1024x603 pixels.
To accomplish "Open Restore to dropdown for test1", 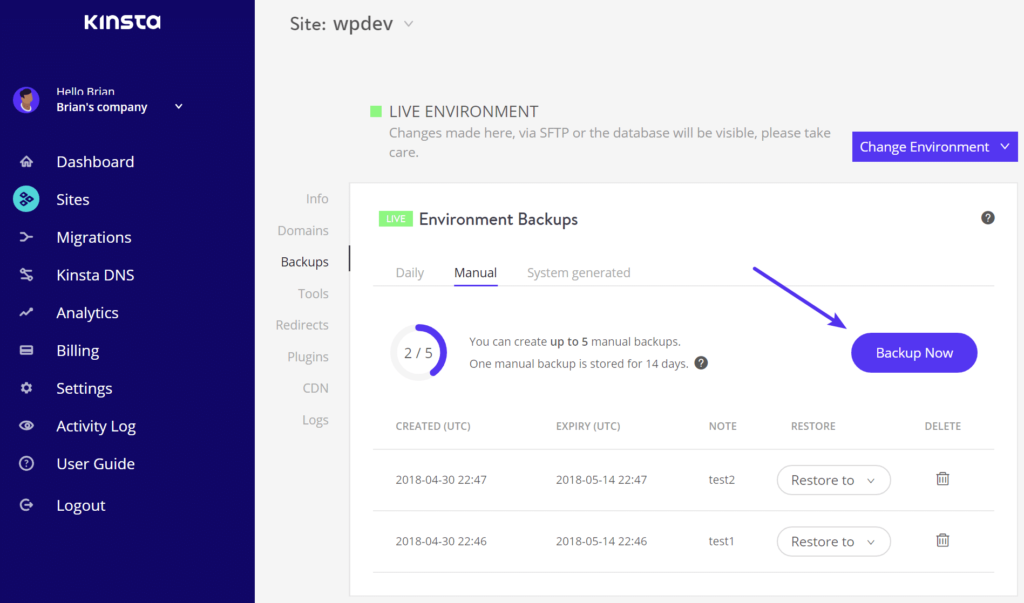I will pyautogui.click(x=833, y=541).
